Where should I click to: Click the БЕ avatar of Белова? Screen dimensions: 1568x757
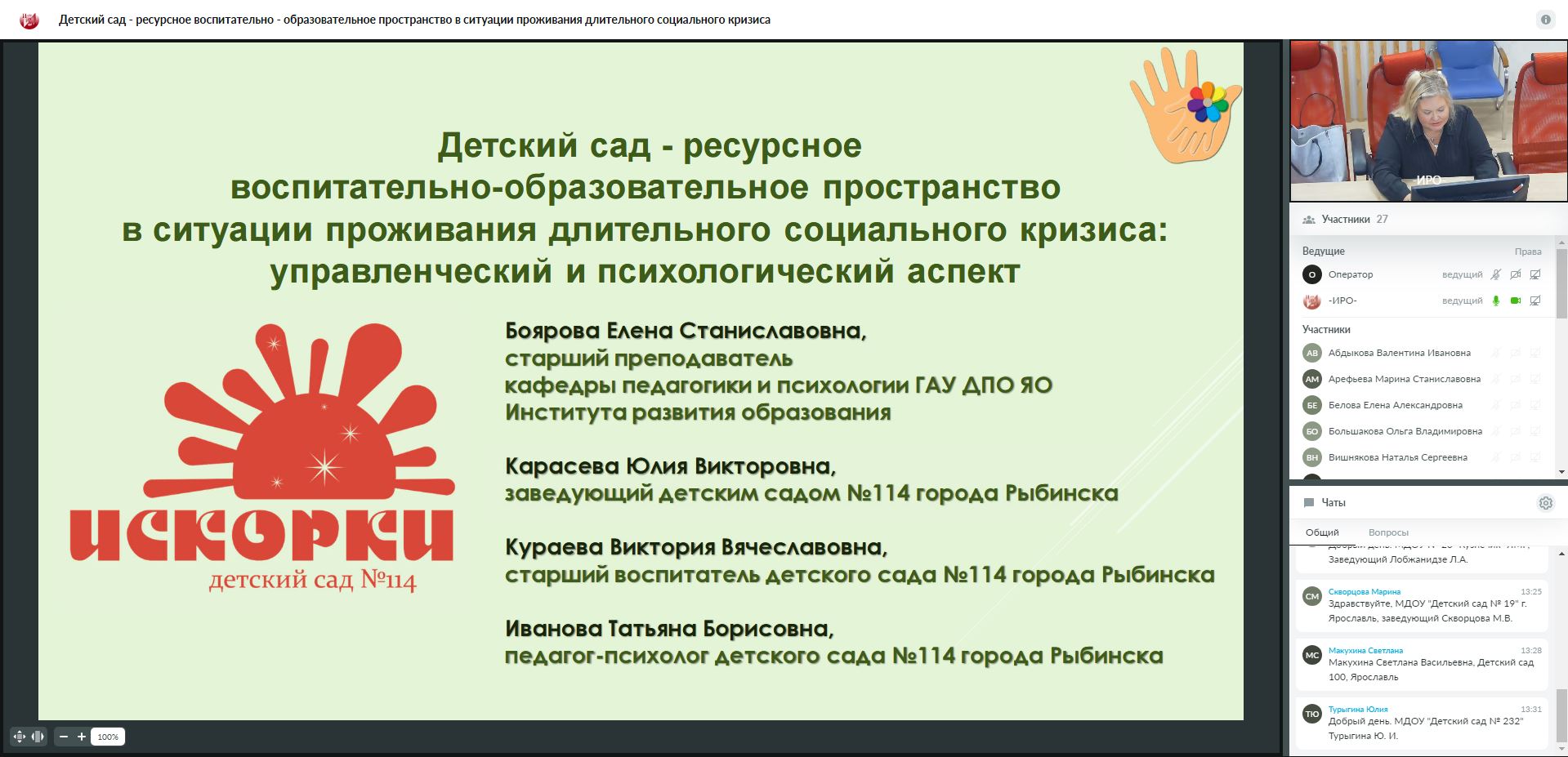point(1312,406)
